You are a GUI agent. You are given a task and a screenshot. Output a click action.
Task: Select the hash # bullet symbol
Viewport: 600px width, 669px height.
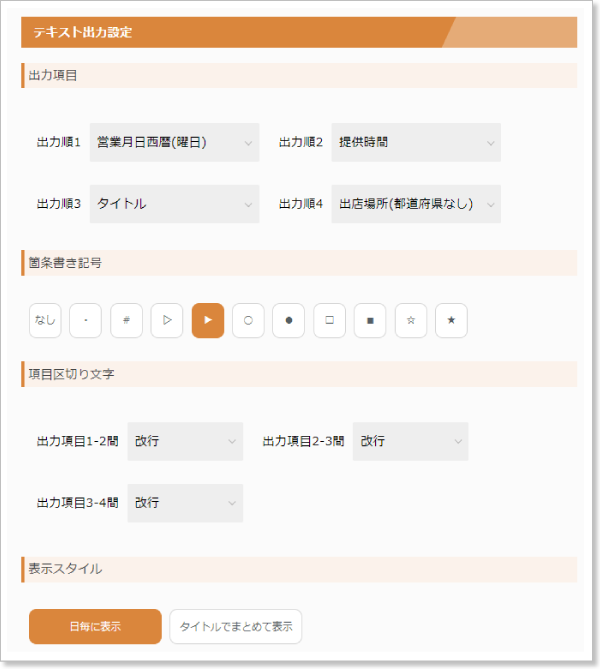126,320
